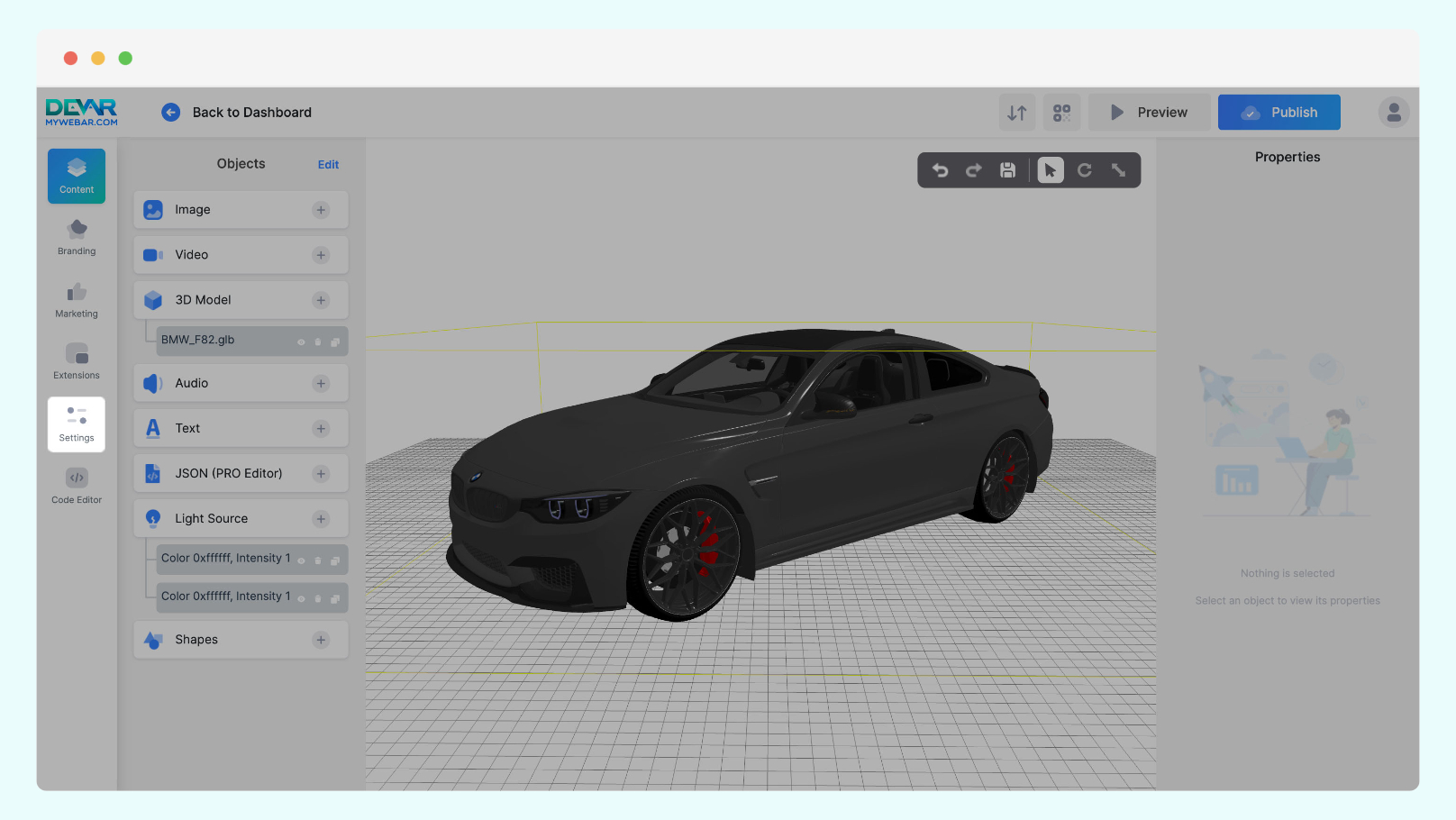Select the rotate tool in viewport toolbar
Image resolution: width=1456 pixels, height=820 pixels.
[x=1085, y=170]
